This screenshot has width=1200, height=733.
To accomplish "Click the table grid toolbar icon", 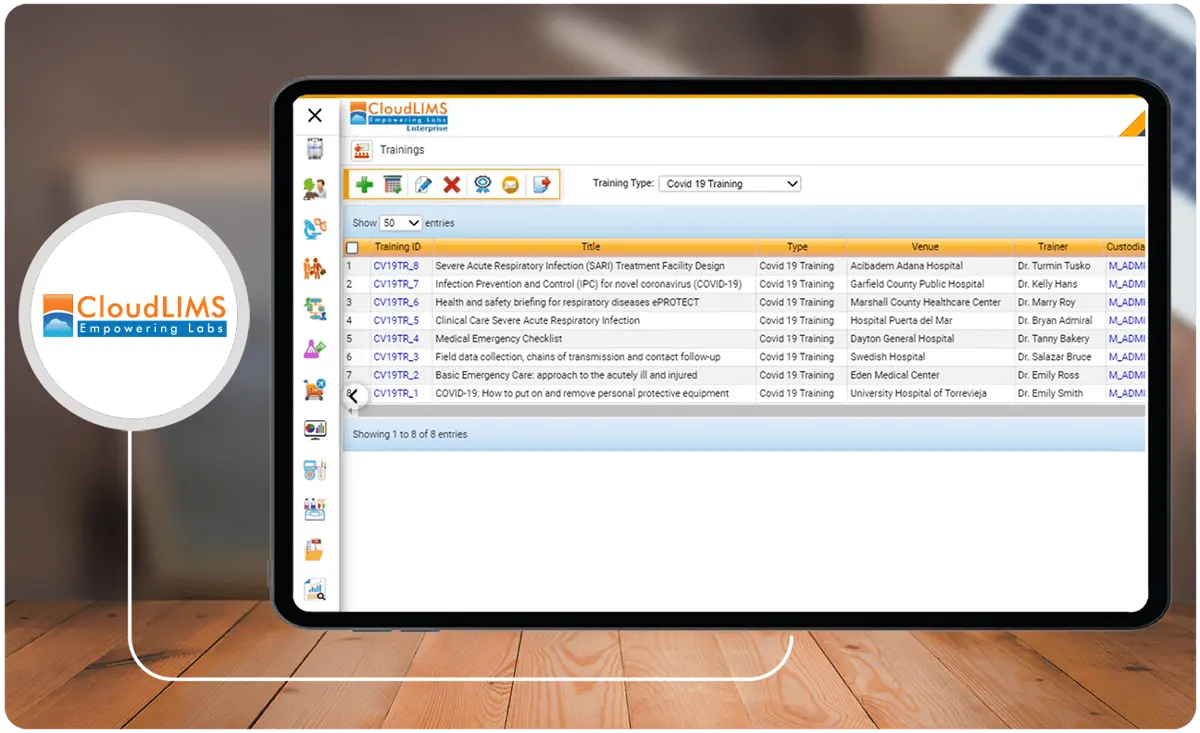I will pyautogui.click(x=393, y=184).
